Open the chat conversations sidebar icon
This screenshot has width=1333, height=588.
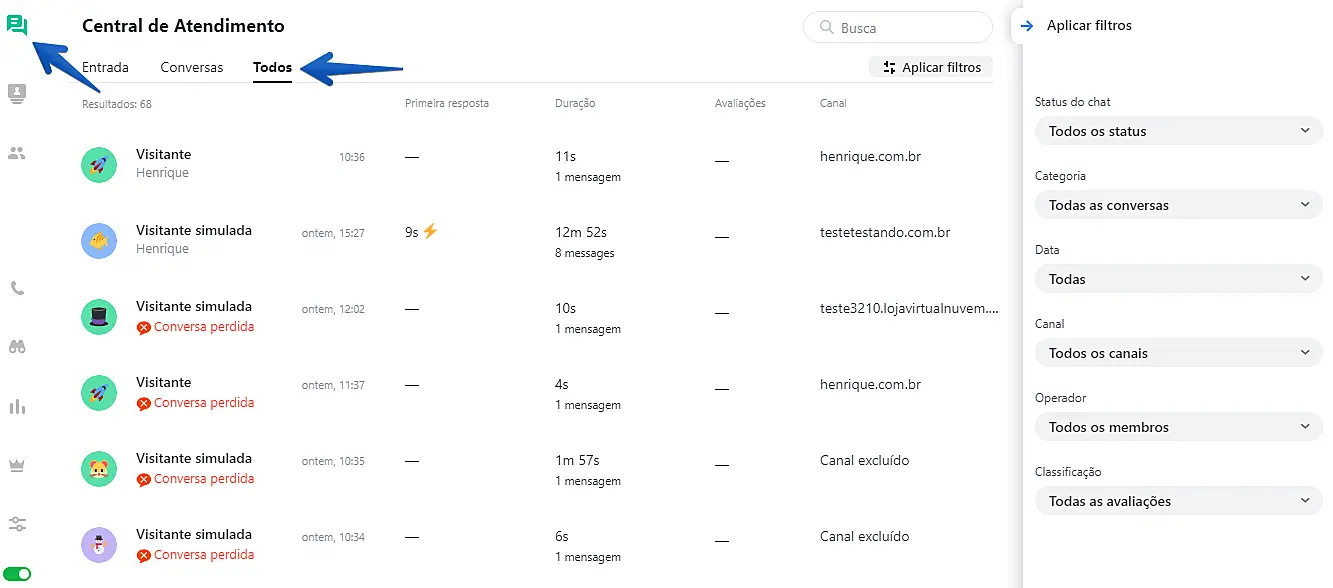pyautogui.click(x=17, y=26)
